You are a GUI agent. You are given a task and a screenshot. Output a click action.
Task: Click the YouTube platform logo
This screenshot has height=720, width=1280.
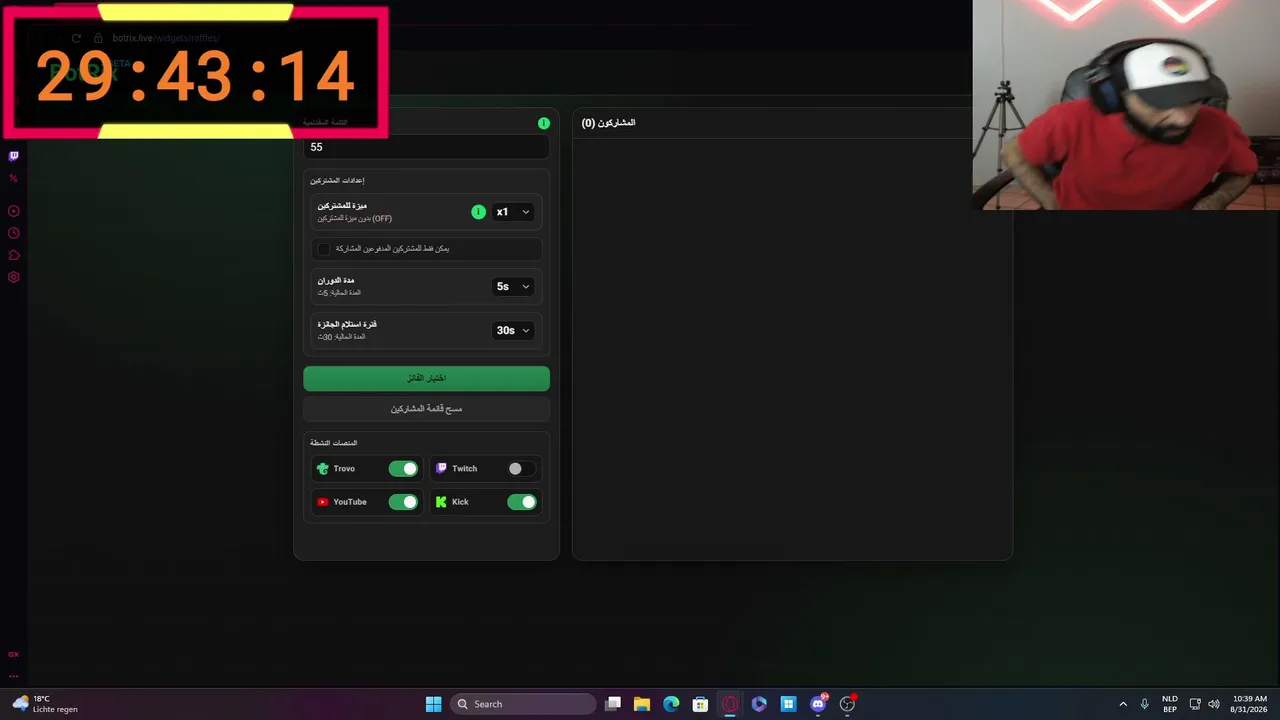pos(322,502)
